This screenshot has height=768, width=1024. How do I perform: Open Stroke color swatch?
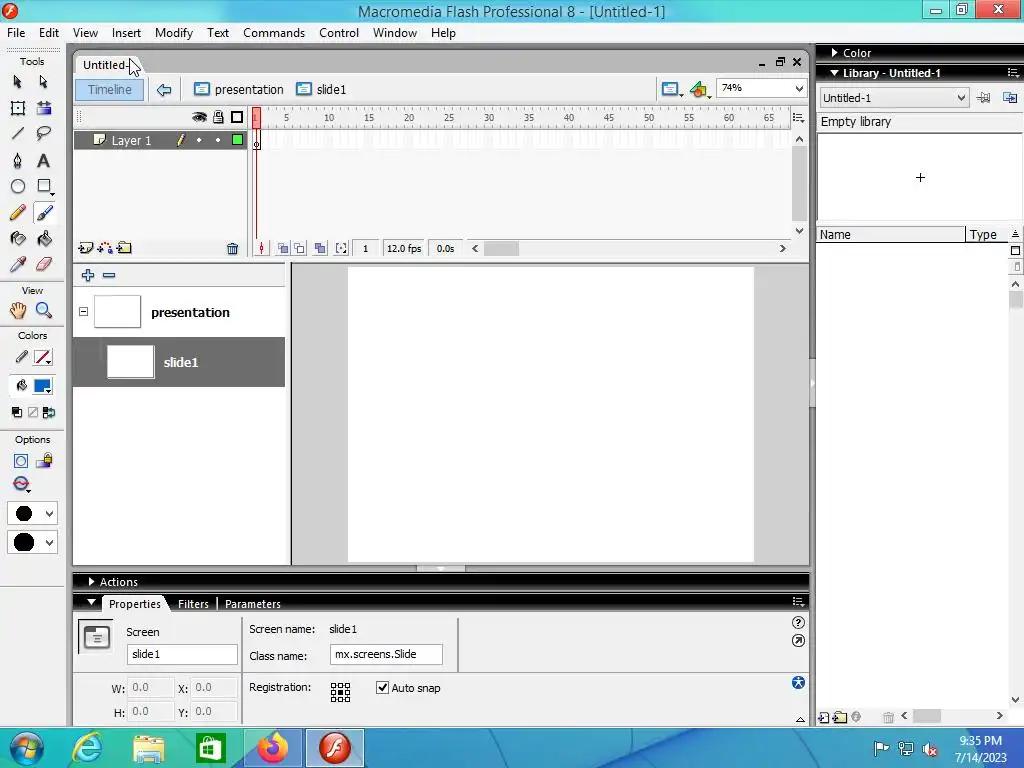point(43,357)
